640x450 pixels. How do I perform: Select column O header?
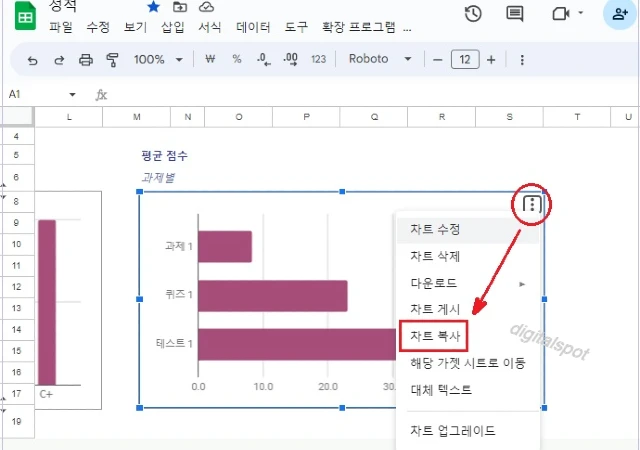pos(238,117)
